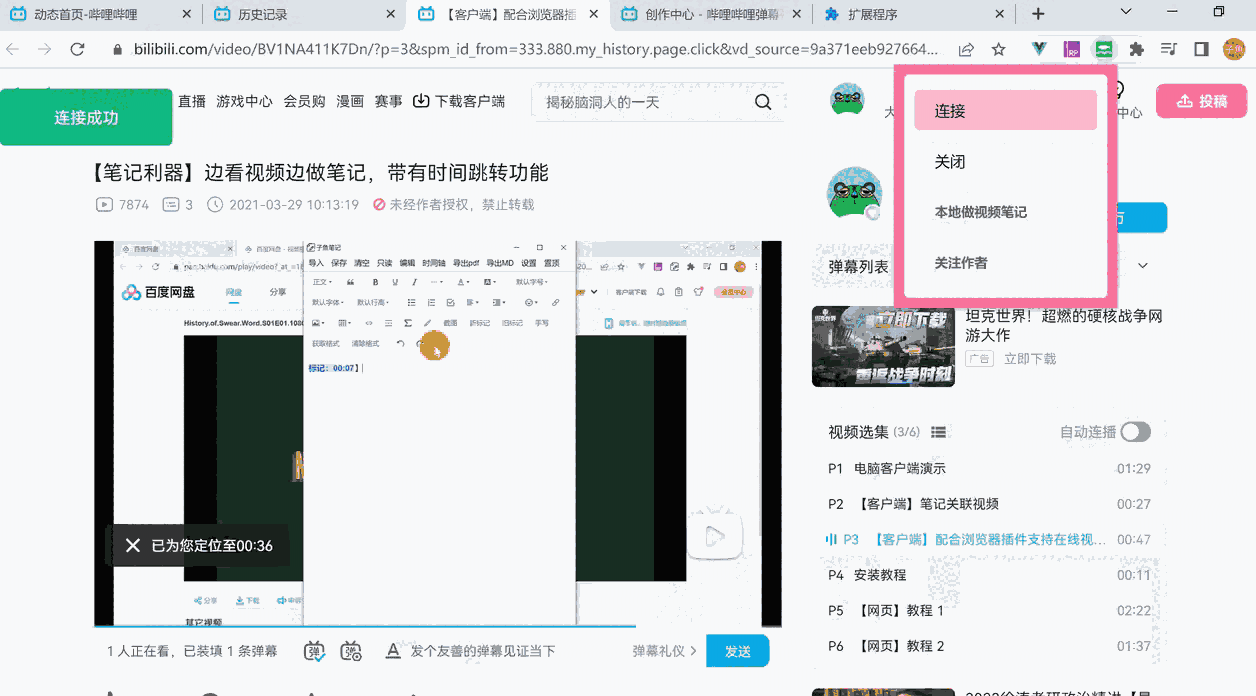
Task: Click the browser extensions puzzle icon
Action: tap(1135, 47)
